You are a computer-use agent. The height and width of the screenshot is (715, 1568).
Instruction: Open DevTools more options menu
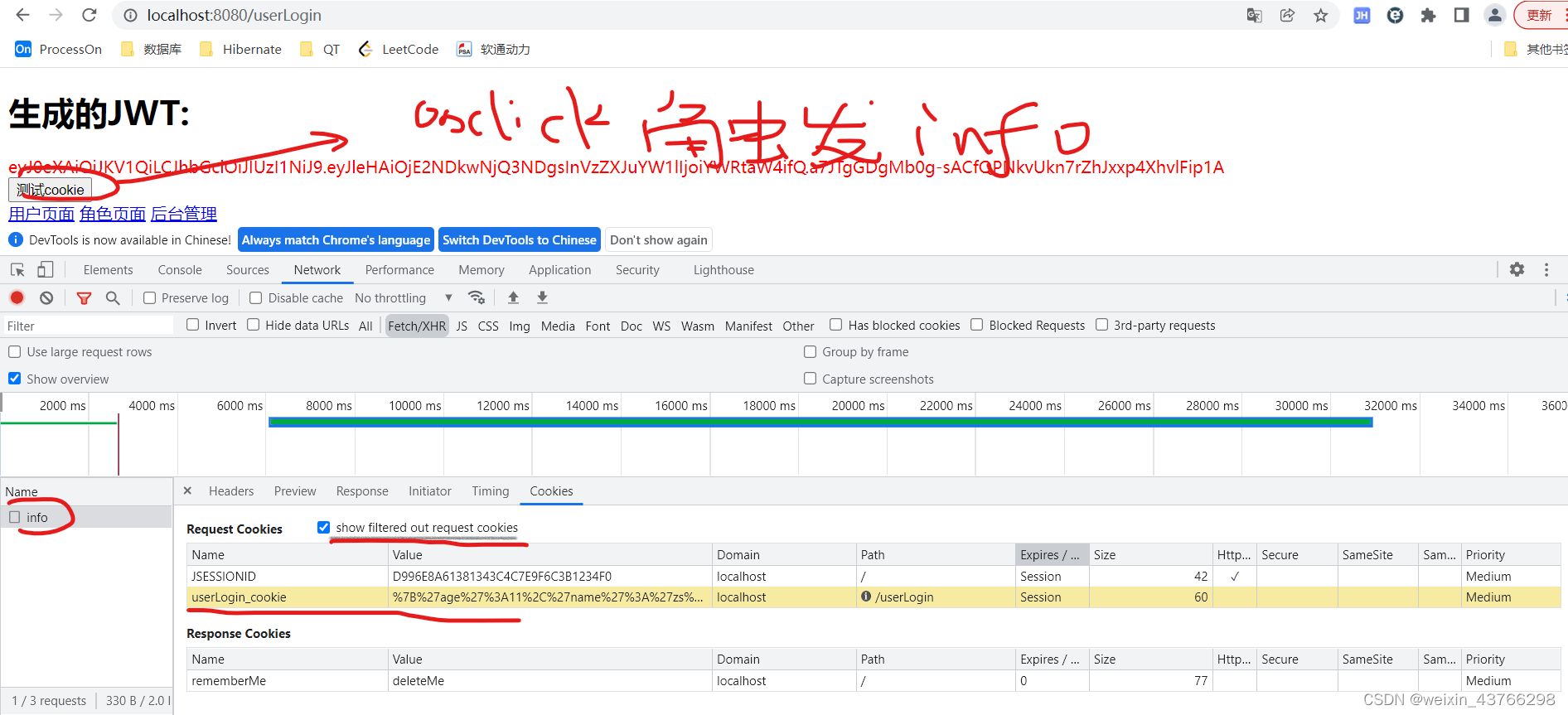point(1546,269)
